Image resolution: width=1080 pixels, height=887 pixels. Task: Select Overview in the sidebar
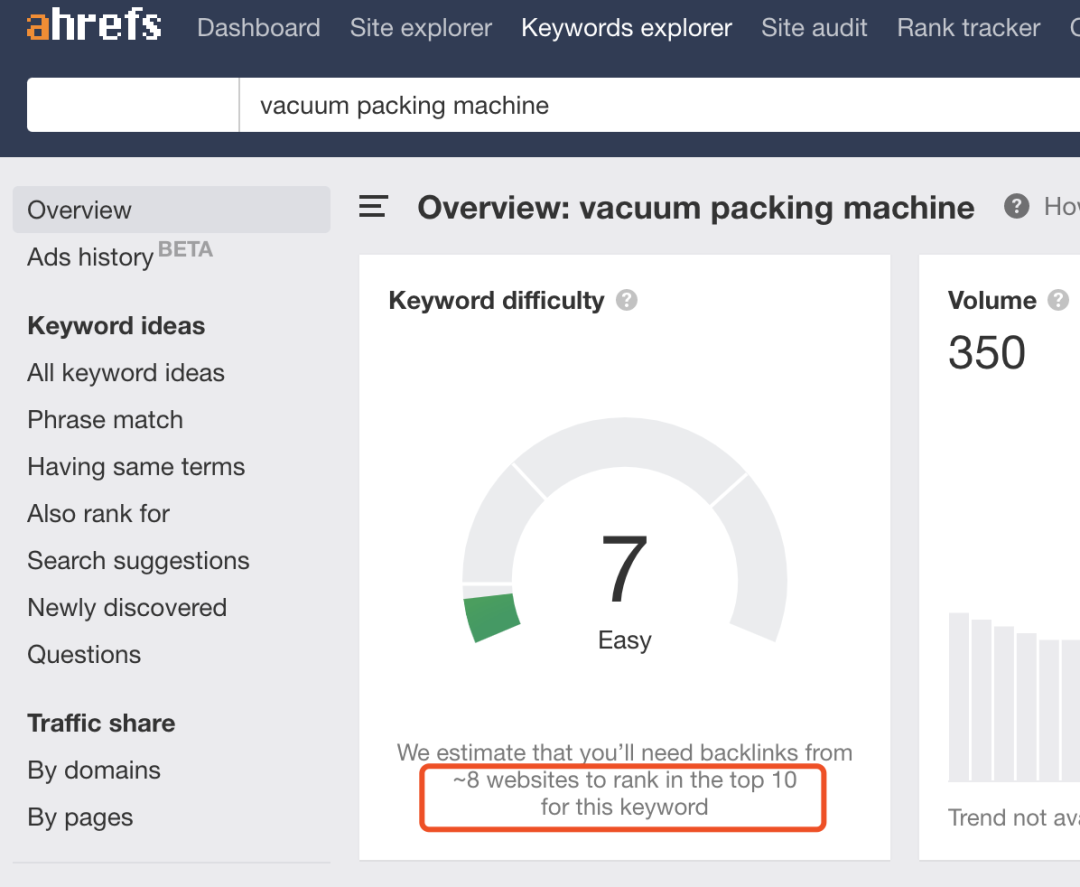point(80,210)
